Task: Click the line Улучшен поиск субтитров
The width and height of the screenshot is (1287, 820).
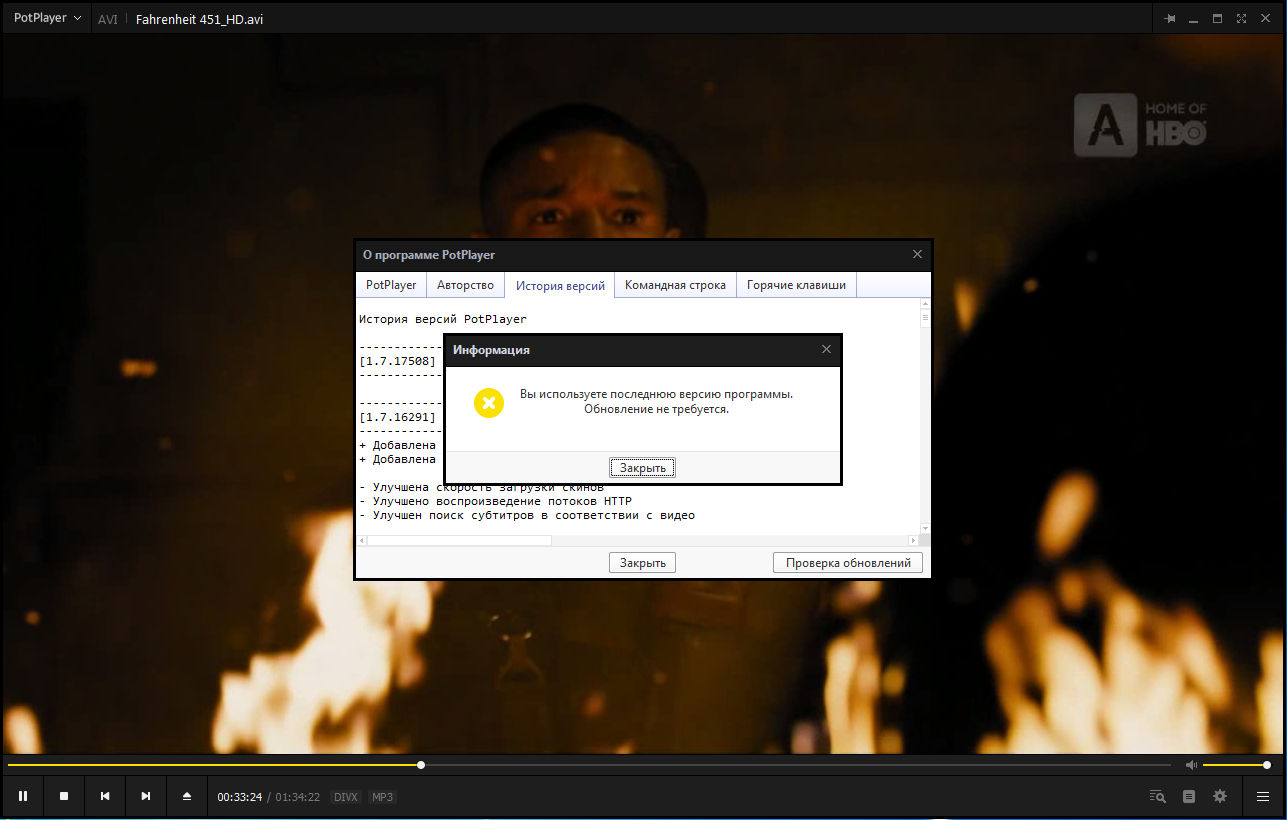Action: tap(527, 515)
